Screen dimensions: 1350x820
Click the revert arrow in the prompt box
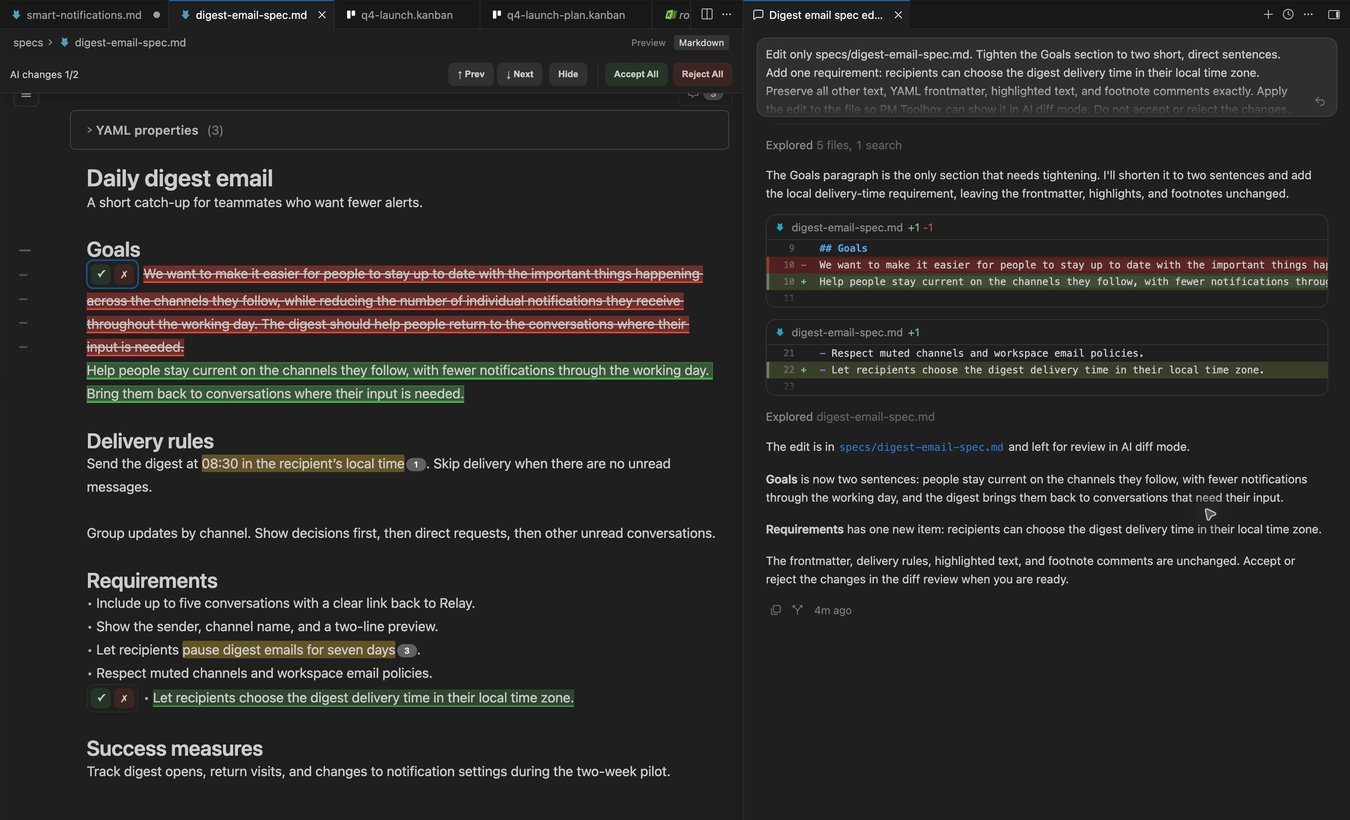[1320, 101]
